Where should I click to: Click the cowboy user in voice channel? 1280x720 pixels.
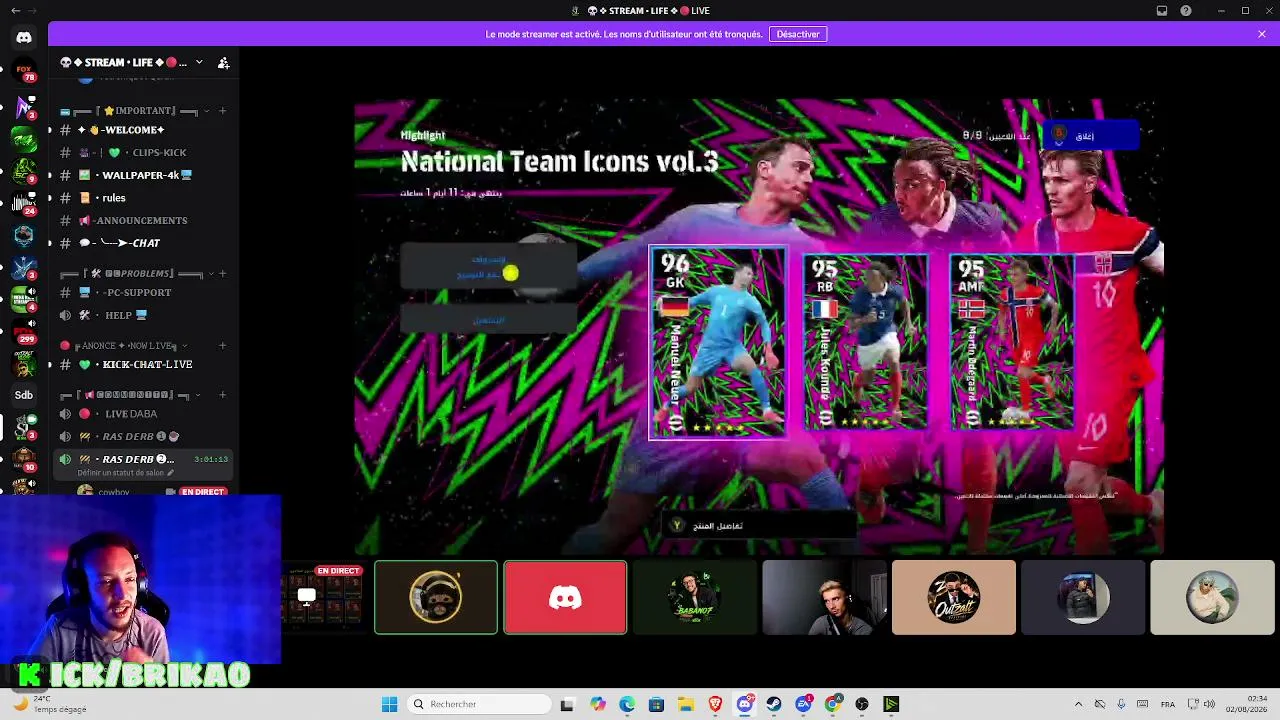[112, 491]
